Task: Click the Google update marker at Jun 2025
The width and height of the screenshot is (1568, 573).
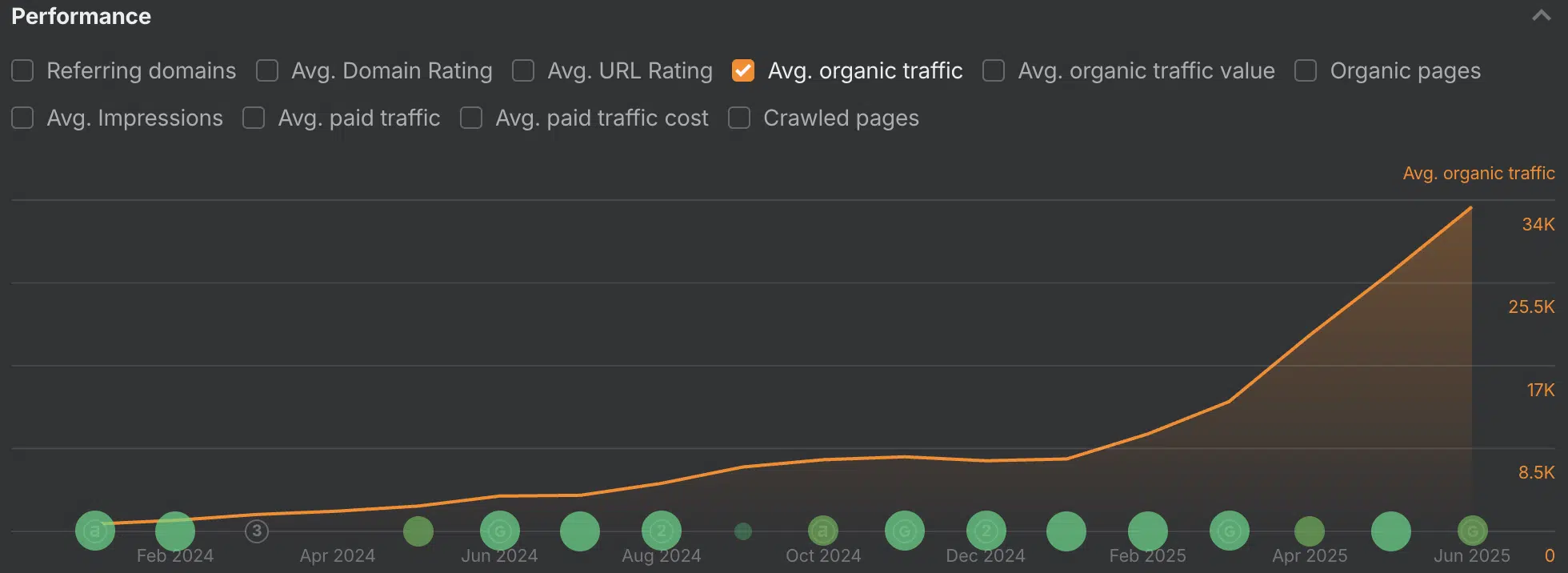Action: (x=1473, y=531)
